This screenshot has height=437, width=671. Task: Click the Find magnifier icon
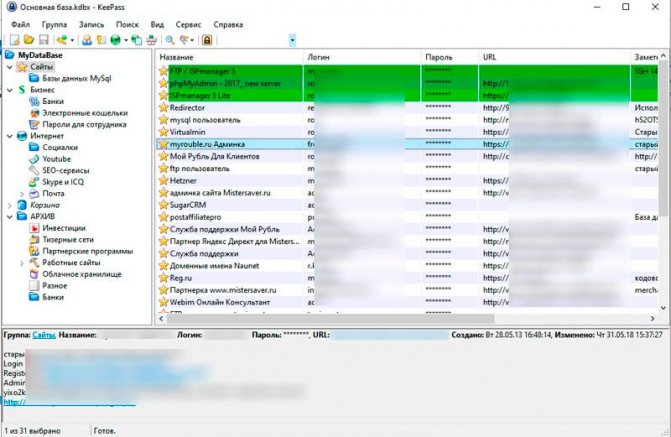coord(170,40)
